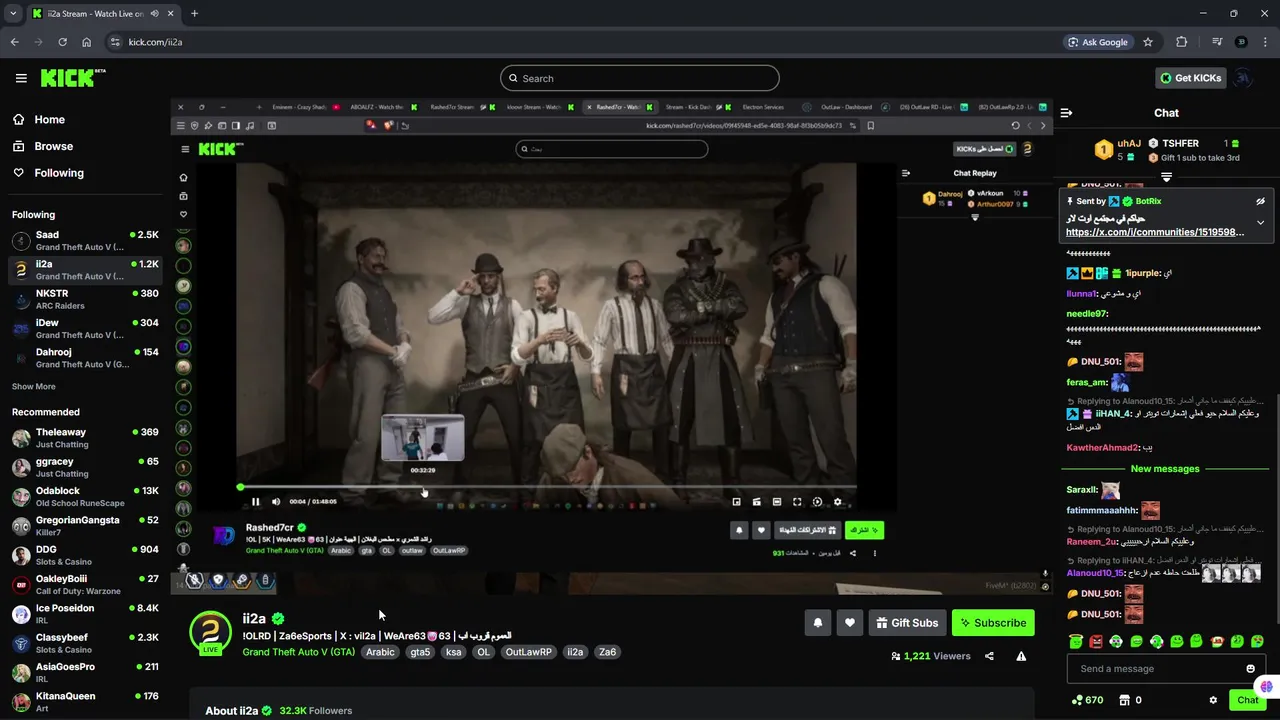The height and width of the screenshot is (720, 1280).
Task: Click the Gift Subs button
Action: 907,623
